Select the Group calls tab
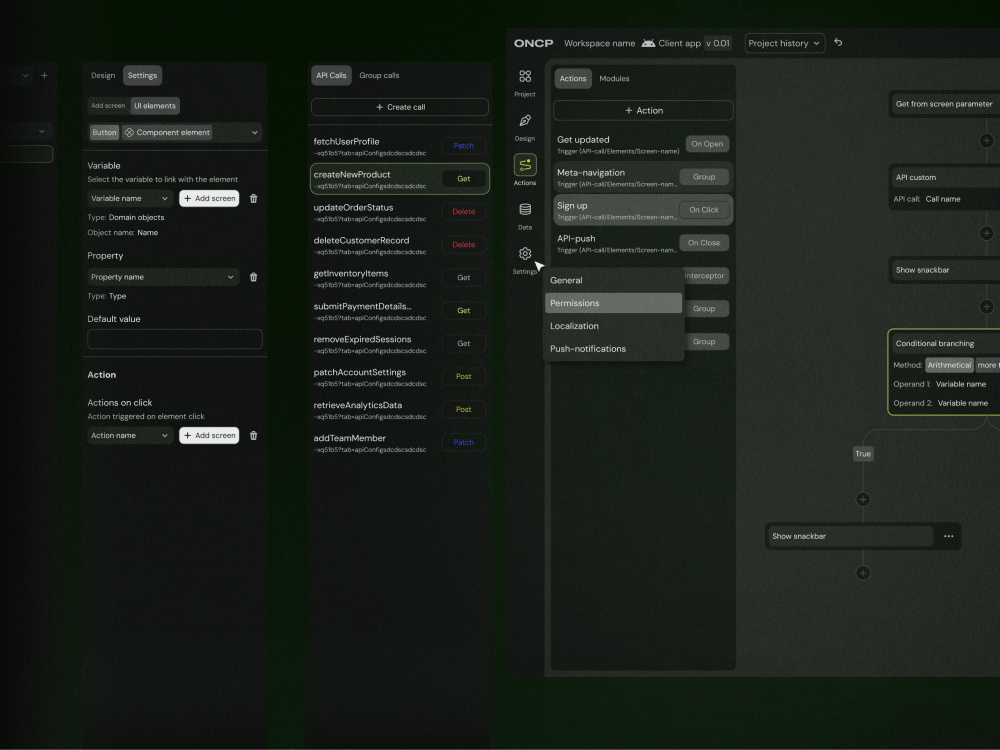The image size is (1000, 750). (x=379, y=75)
